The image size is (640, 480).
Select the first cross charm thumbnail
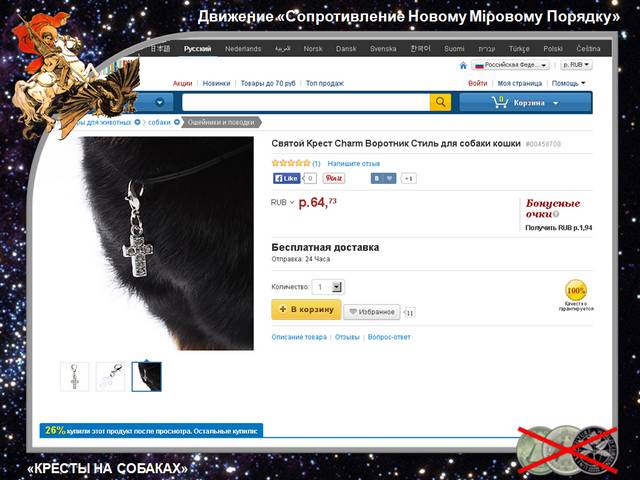coord(74,377)
